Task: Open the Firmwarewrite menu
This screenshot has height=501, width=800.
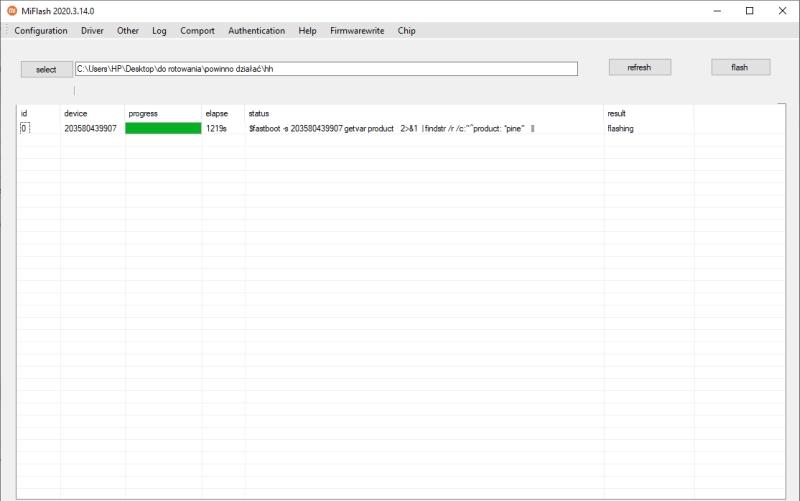Action: click(x=357, y=31)
